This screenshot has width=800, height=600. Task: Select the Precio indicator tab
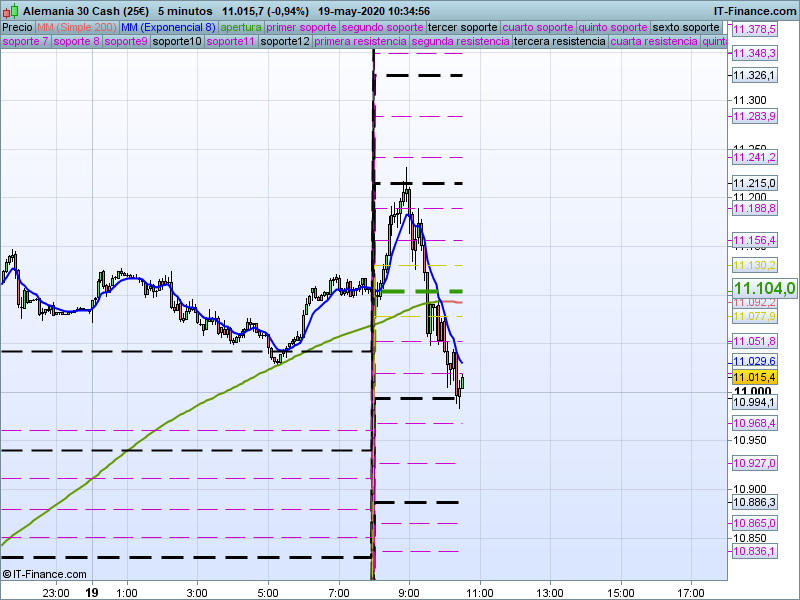point(17,28)
